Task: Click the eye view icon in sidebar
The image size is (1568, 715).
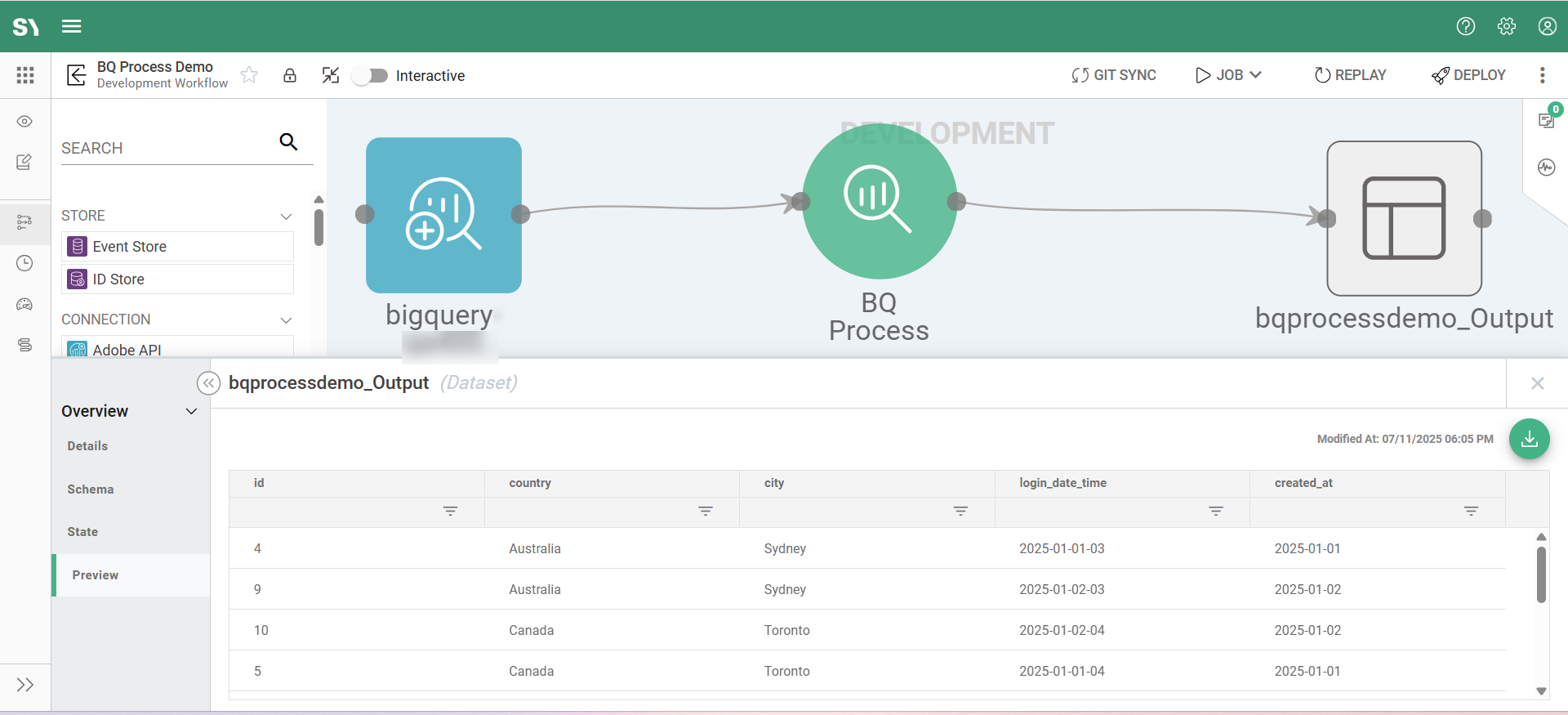Action: click(25, 122)
